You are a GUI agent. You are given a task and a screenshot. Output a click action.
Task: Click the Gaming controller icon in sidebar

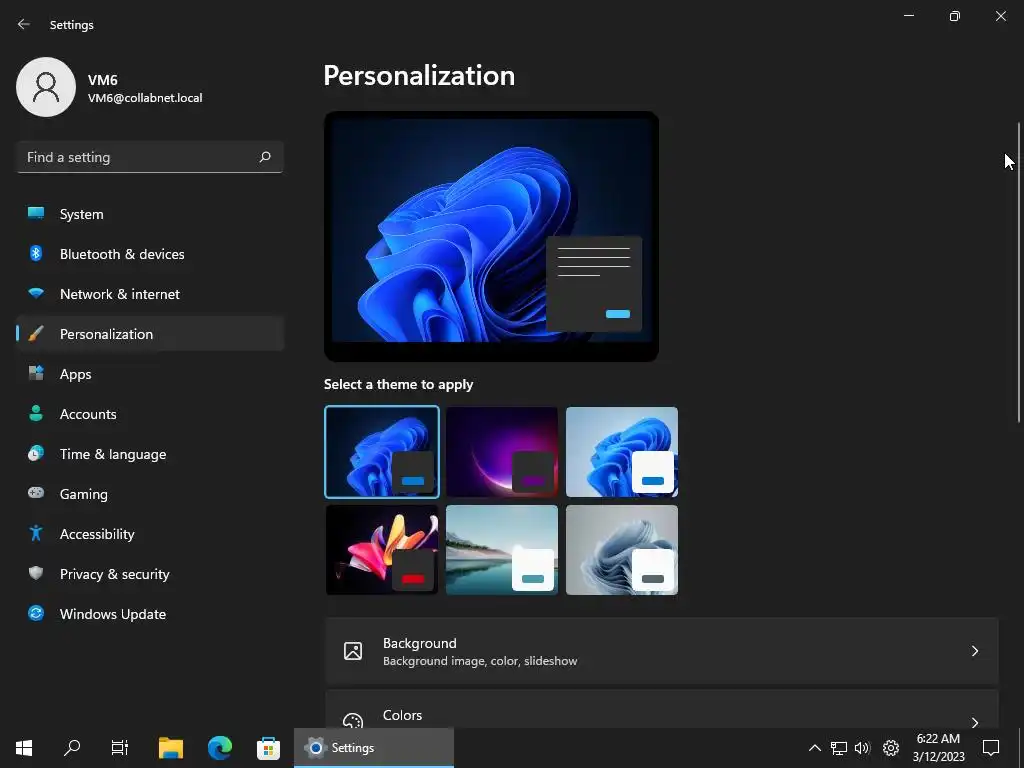(36, 493)
